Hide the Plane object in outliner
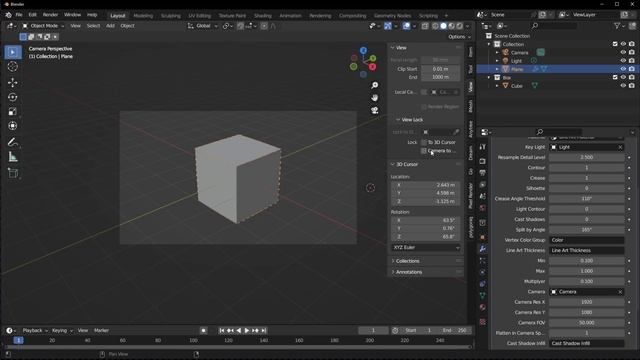The image size is (640, 360). point(623,69)
